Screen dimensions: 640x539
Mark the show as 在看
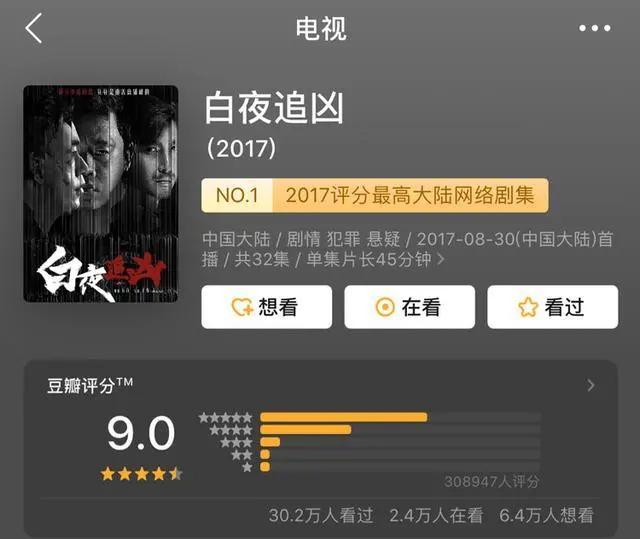(x=409, y=307)
